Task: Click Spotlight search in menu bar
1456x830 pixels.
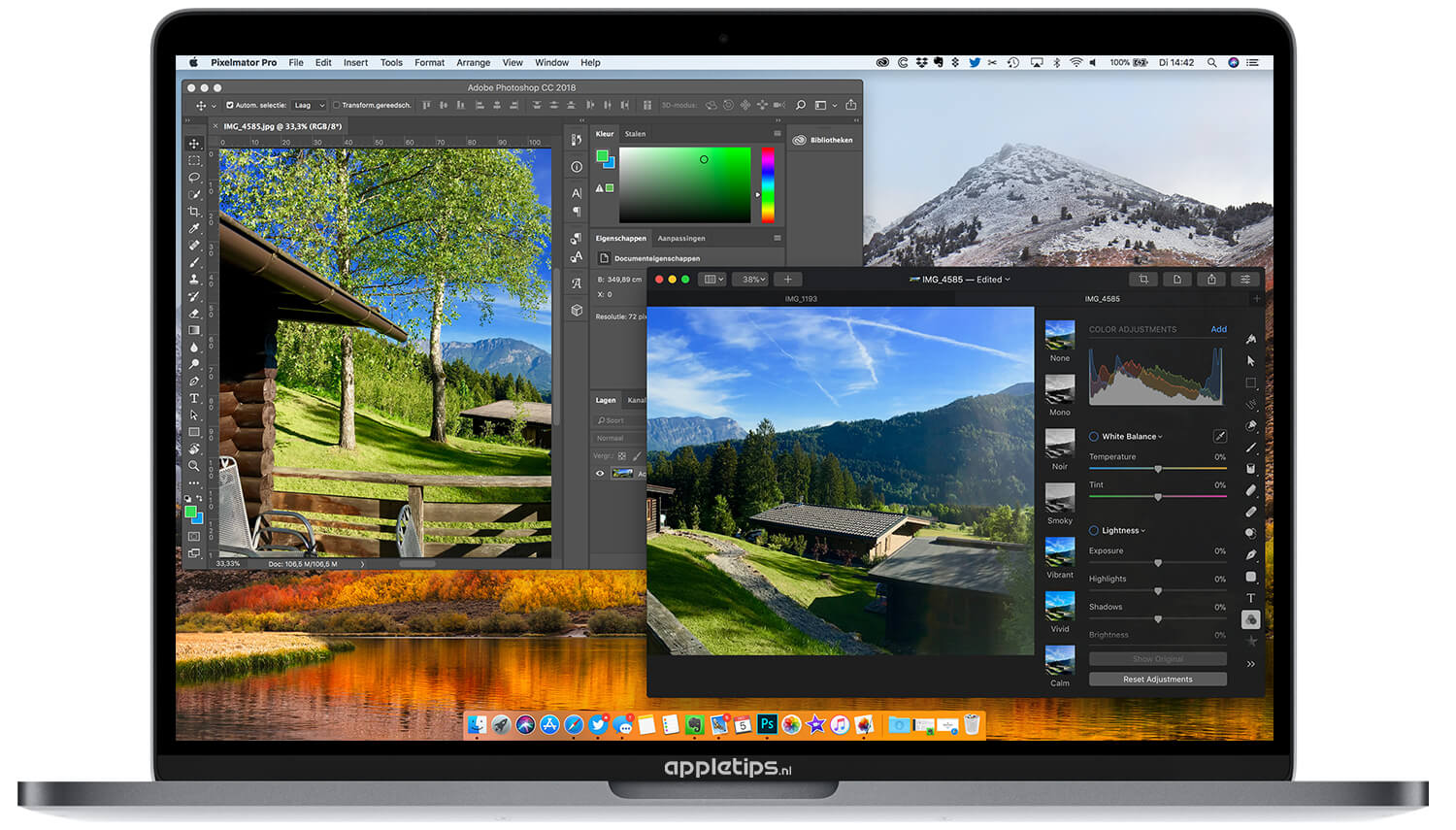Action: coord(1211,62)
